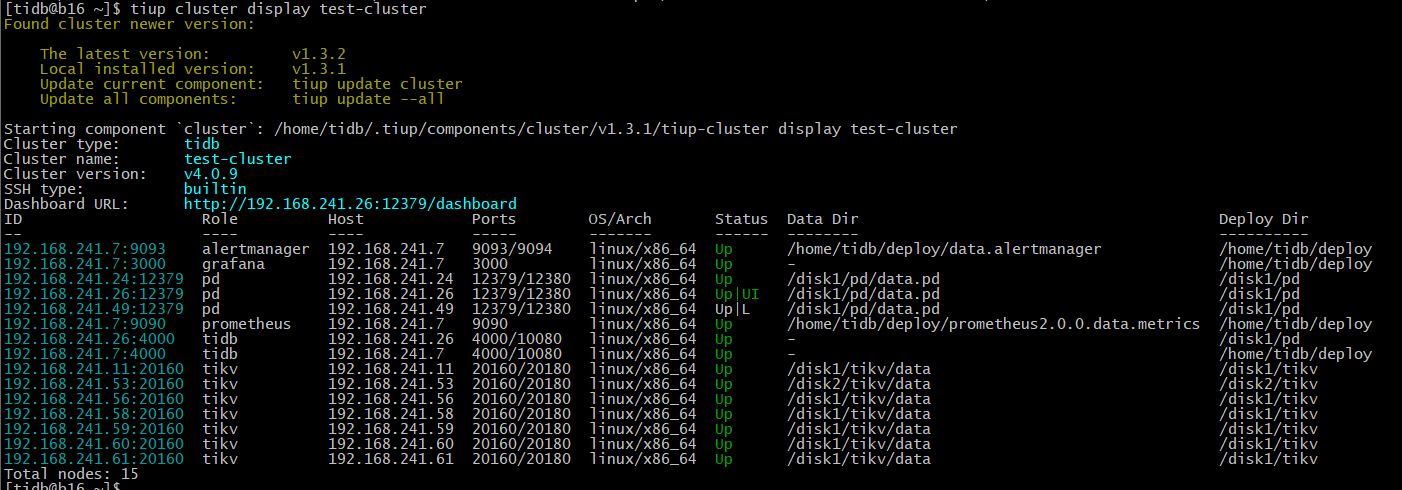Click cluster name test-cluster value
The height and width of the screenshot is (490, 1402).
click(238, 159)
